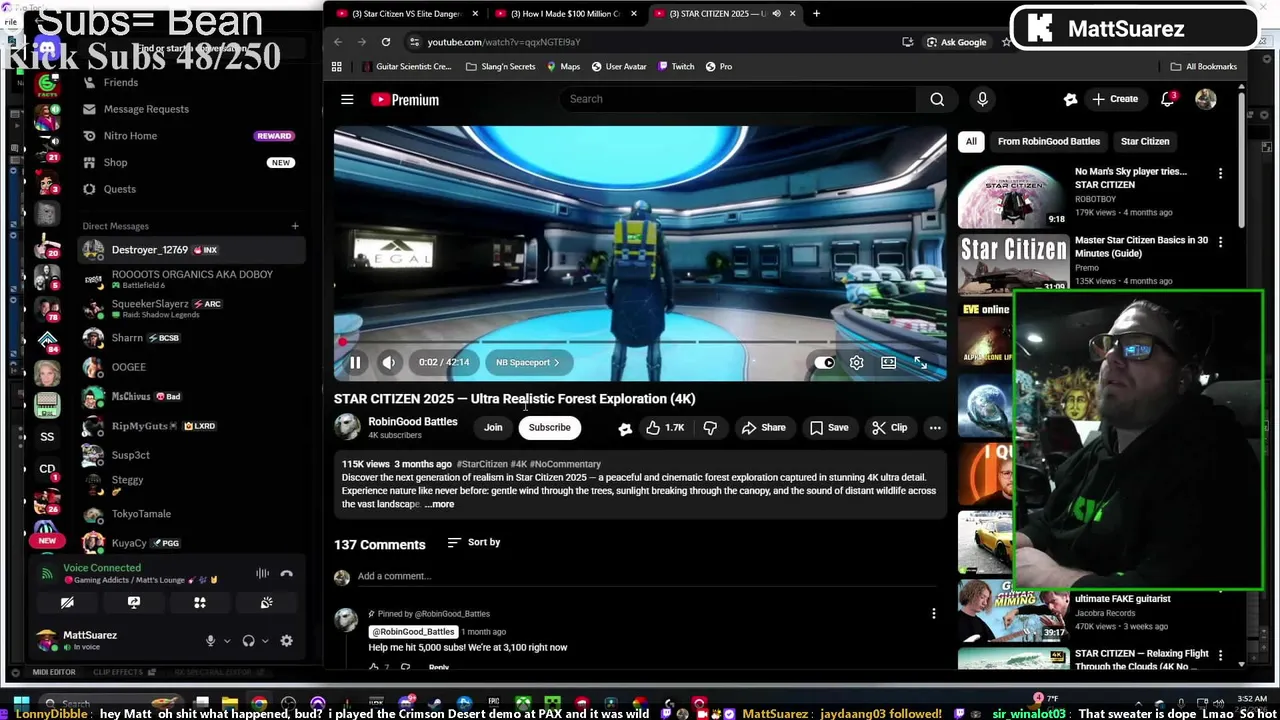Disconnect from Discord voice channel

coord(286,573)
